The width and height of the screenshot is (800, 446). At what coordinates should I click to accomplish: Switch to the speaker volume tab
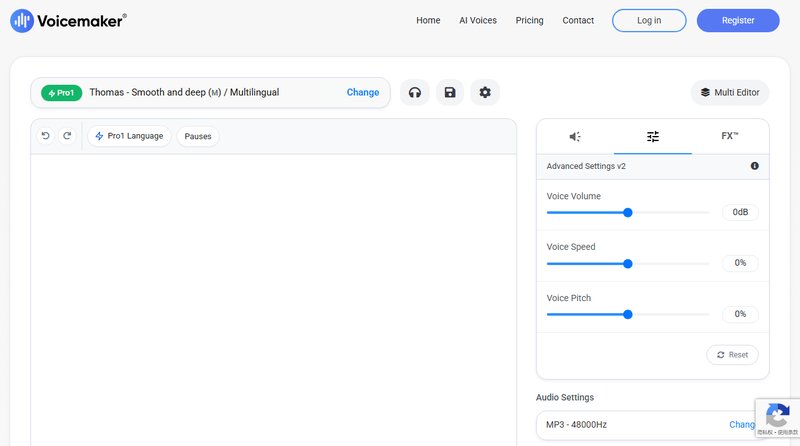pos(575,136)
